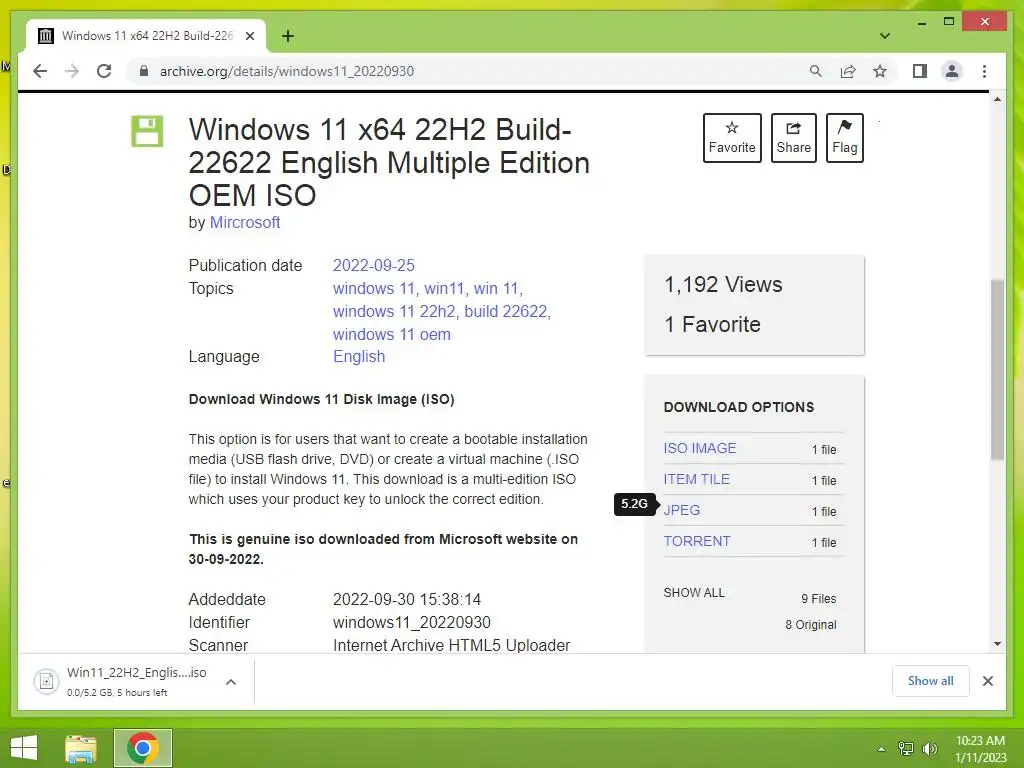Download the TORRENT option

697,541
